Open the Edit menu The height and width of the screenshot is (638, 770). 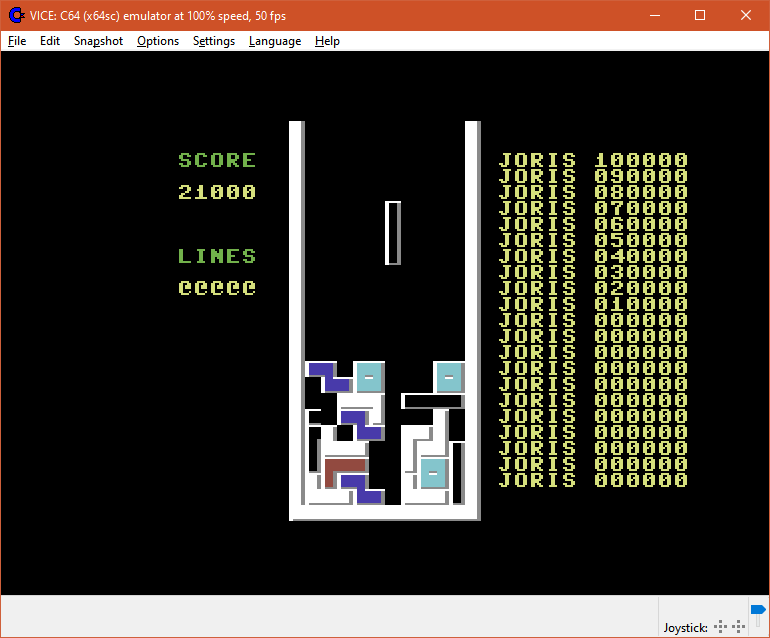point(50,41)
